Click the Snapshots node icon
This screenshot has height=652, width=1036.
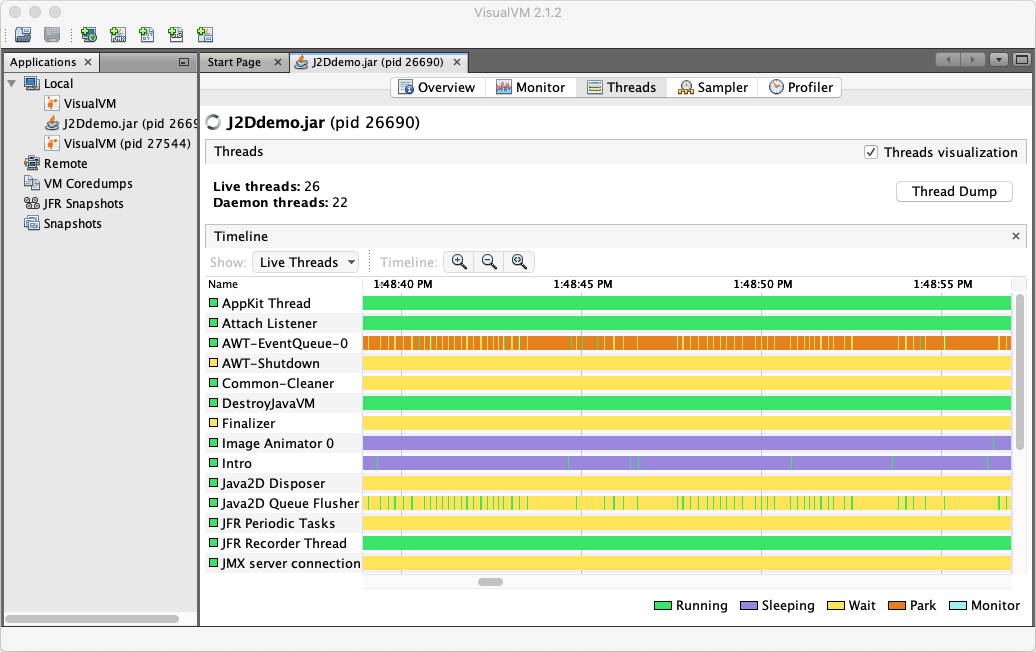(32, 223)
